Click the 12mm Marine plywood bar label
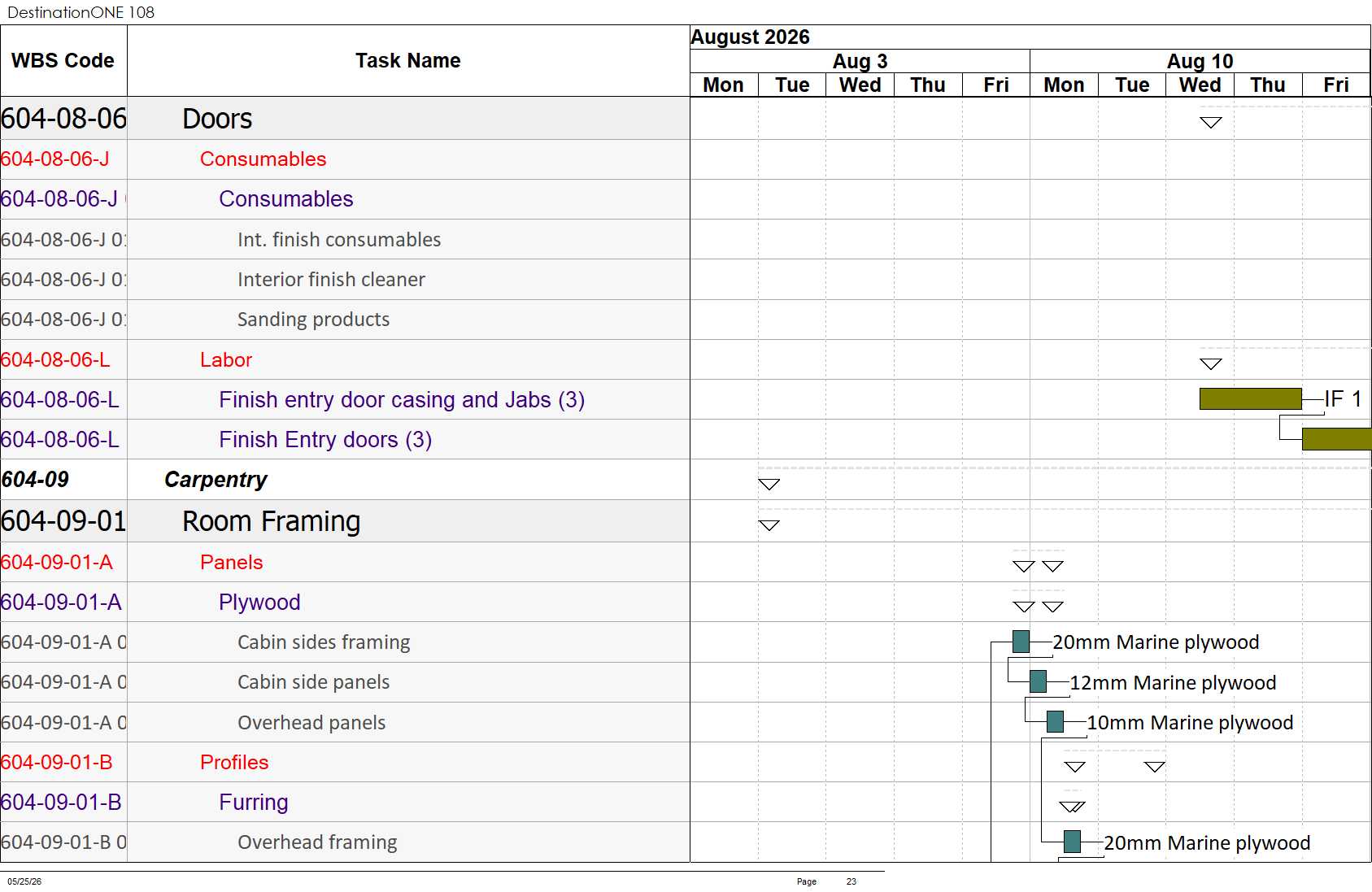This screenshot has width=1372, height=892. pos(1173,682)
